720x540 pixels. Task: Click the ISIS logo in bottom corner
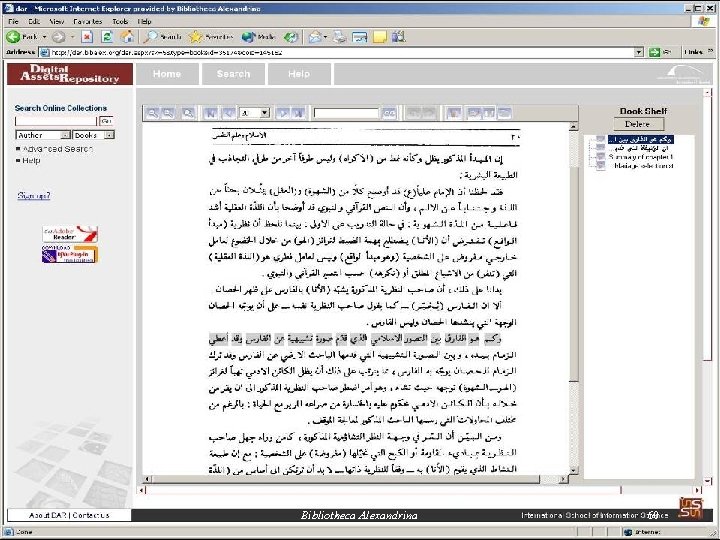point(691,508)
